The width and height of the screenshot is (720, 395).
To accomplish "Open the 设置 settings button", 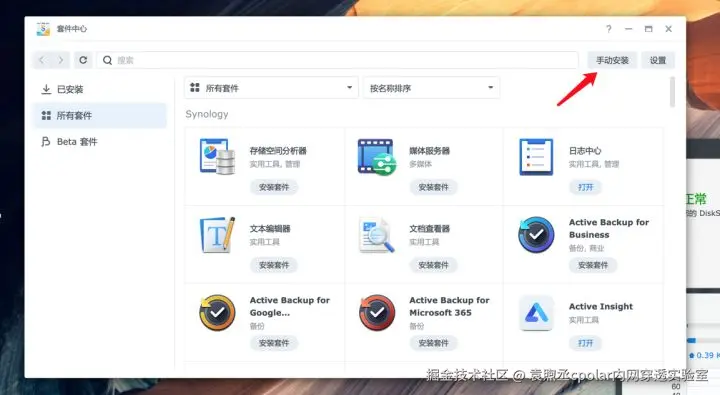I will pyautogui.click(x=658, y=60).
